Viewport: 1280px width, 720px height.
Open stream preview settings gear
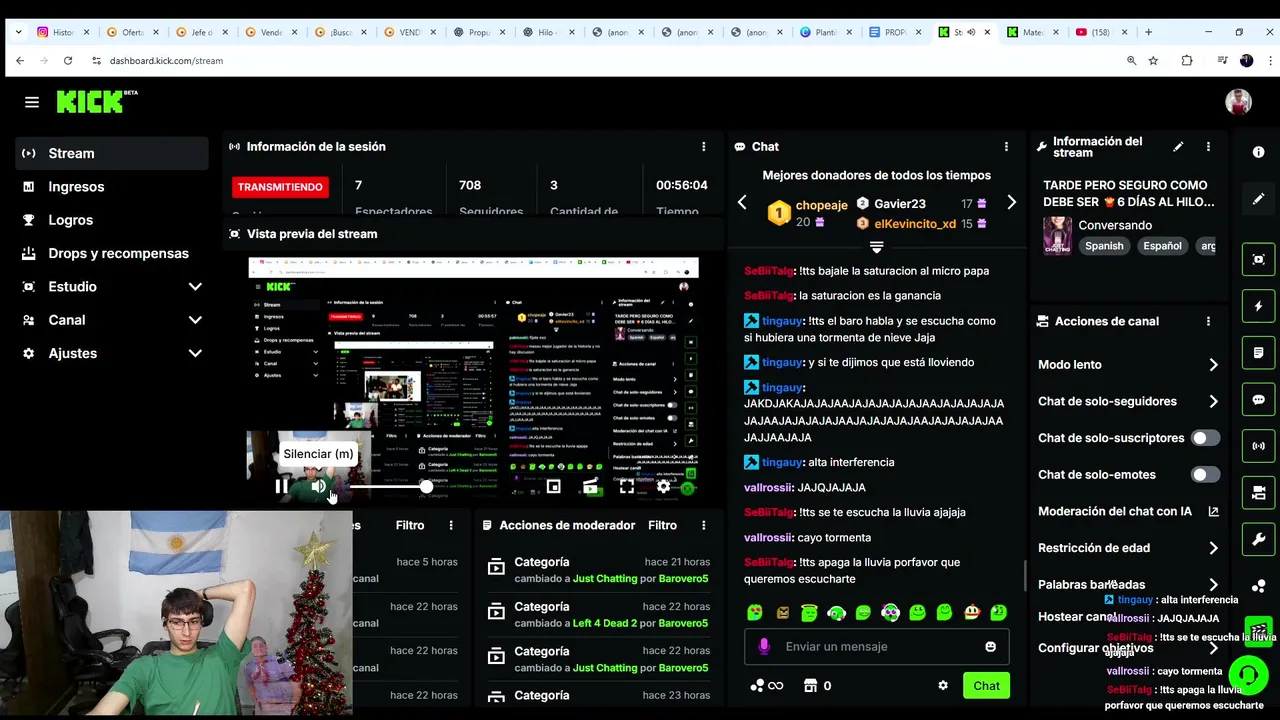pos(663,487)
